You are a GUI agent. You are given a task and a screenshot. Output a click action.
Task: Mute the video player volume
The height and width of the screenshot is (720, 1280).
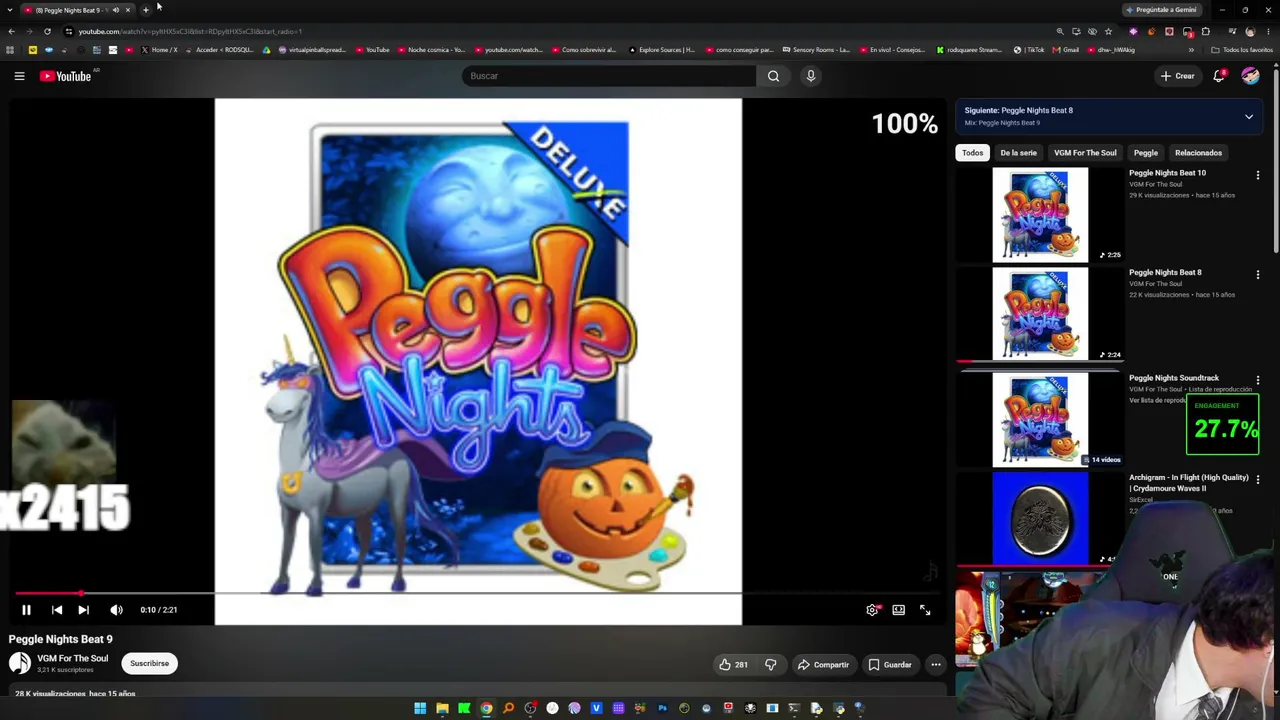pyautogui.click(x=116, y=610)
